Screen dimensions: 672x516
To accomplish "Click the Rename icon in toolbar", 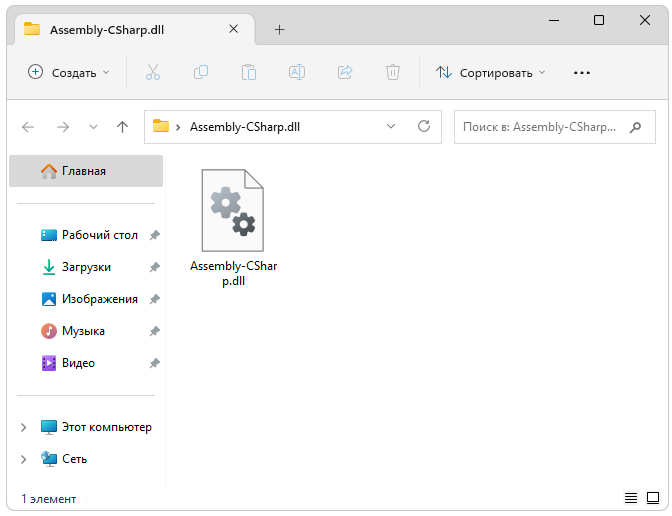I will (x=297, y=72).
